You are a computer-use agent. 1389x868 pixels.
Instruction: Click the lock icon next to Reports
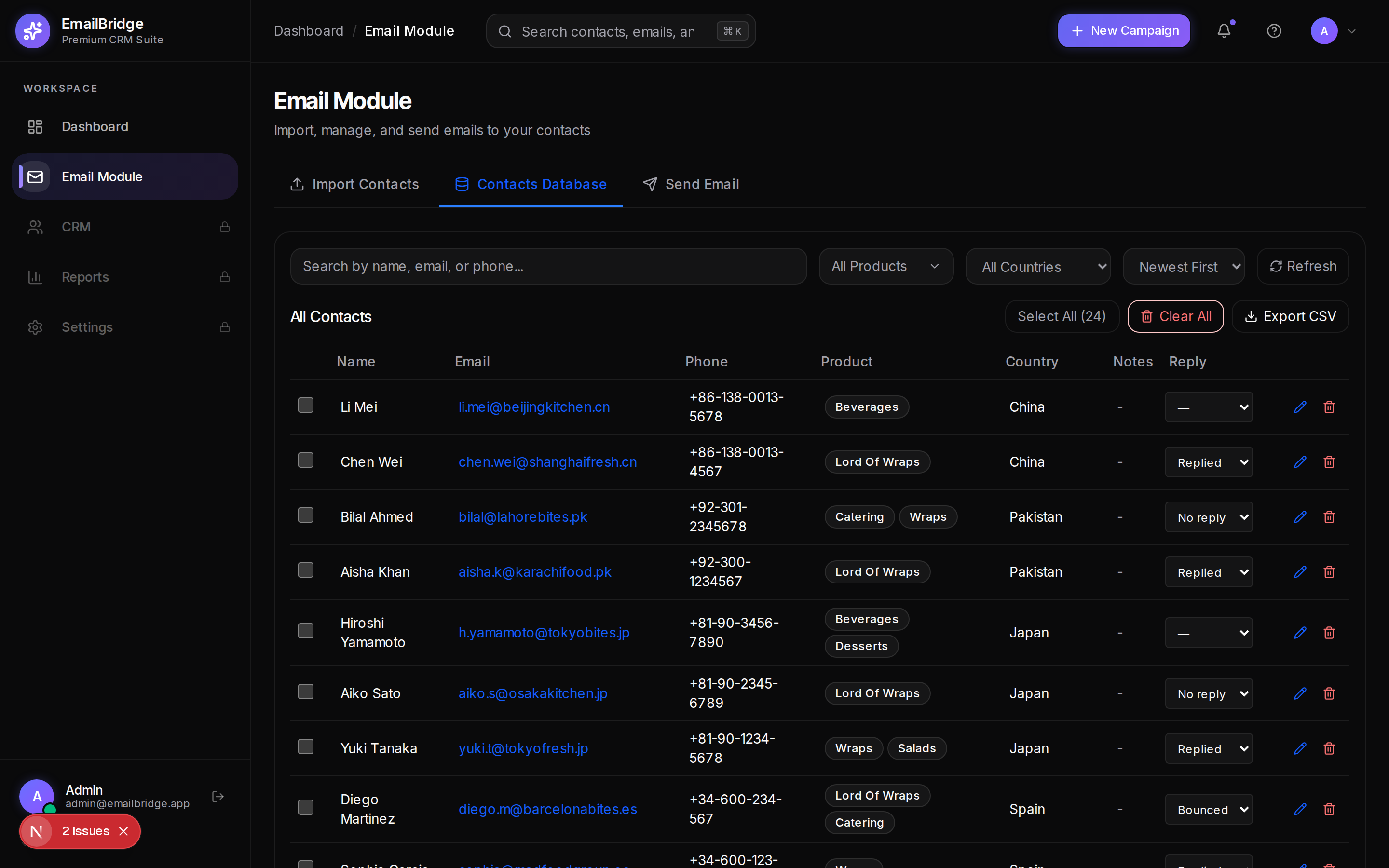224,277
